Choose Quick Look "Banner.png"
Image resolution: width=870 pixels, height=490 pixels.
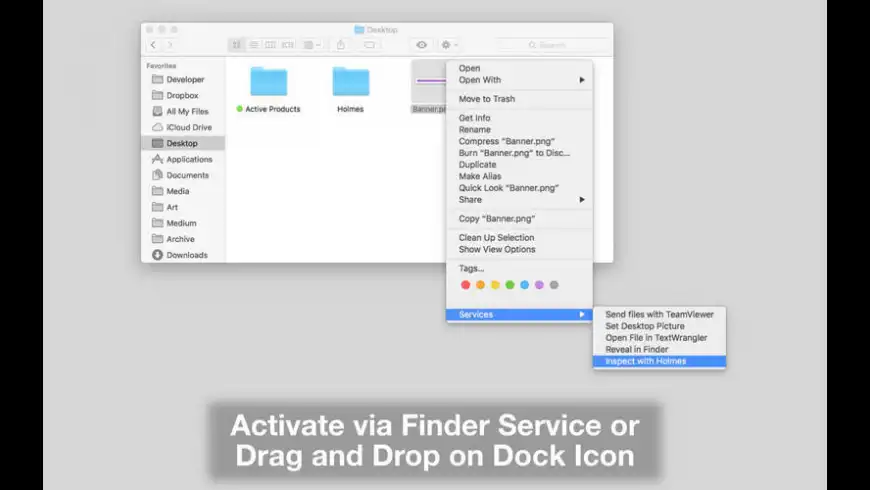(x=519, y=188)
